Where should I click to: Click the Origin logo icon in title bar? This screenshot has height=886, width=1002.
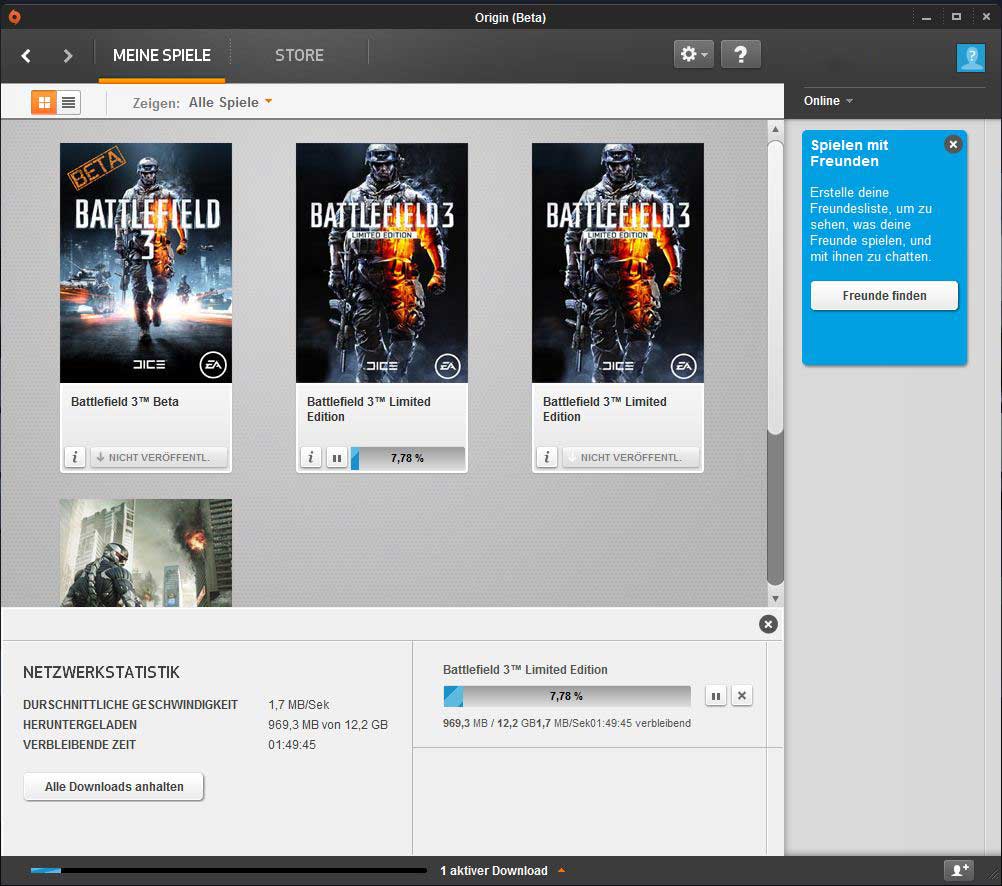(14, 17)
